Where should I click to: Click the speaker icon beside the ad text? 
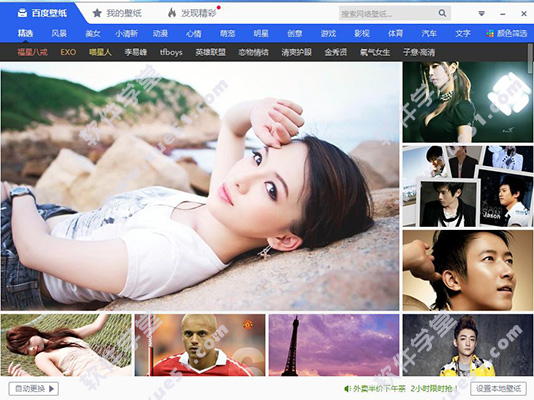[x=347, y=388]
